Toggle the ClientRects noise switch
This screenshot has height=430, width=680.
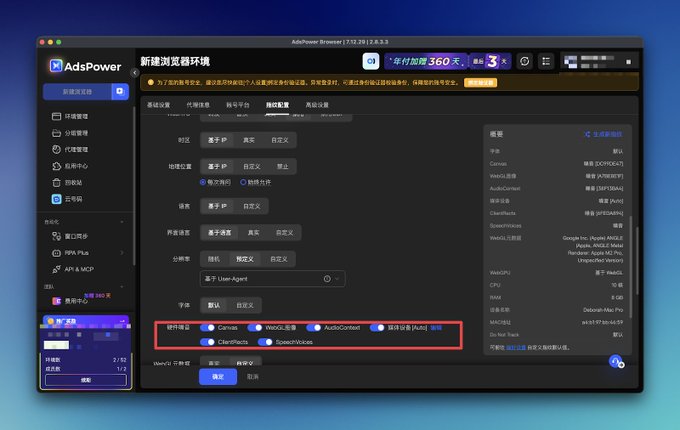point(207,342)
